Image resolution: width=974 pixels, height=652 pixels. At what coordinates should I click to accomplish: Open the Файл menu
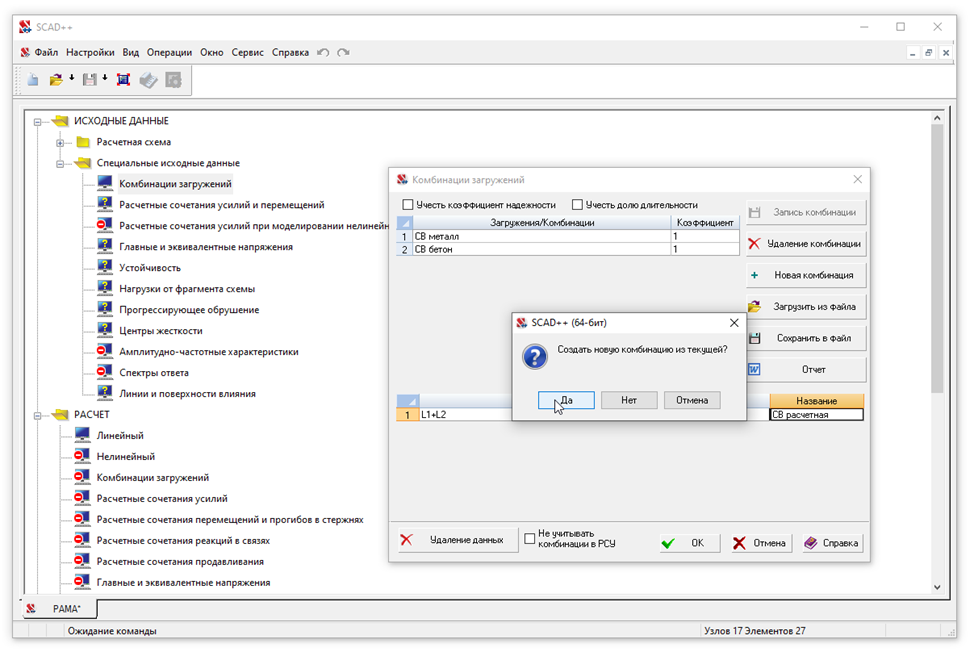coord(46,52)
